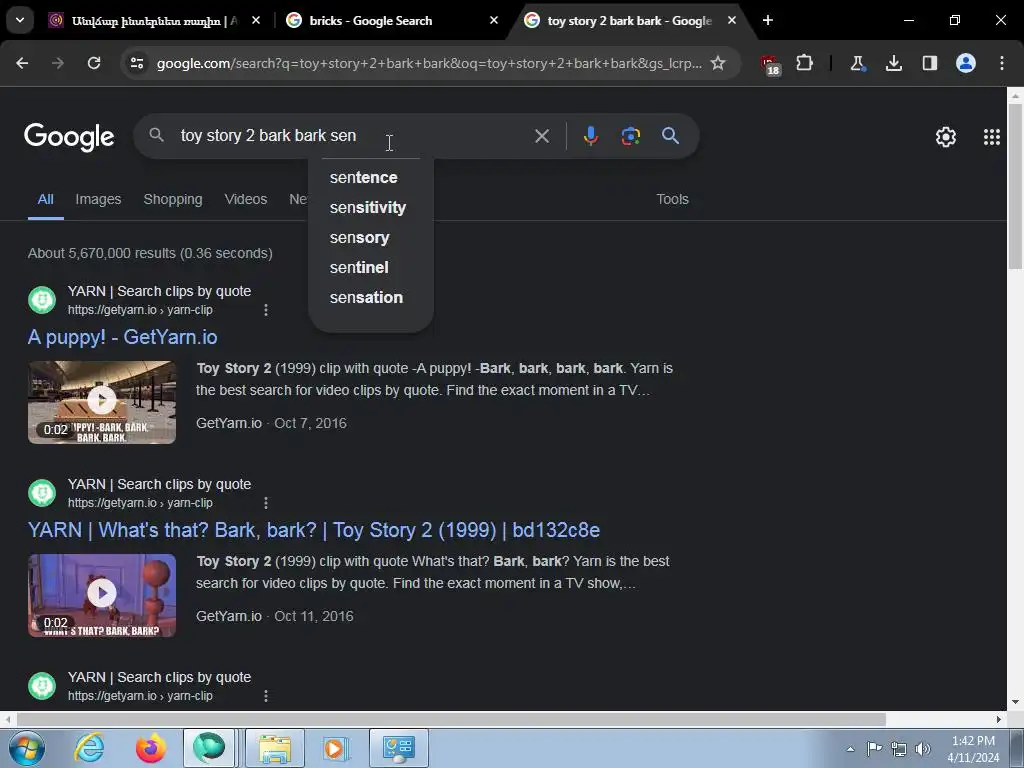Open the Google apps grid
The width and height of the screenshot is (1024, 768).
click(x=991, y=136)
